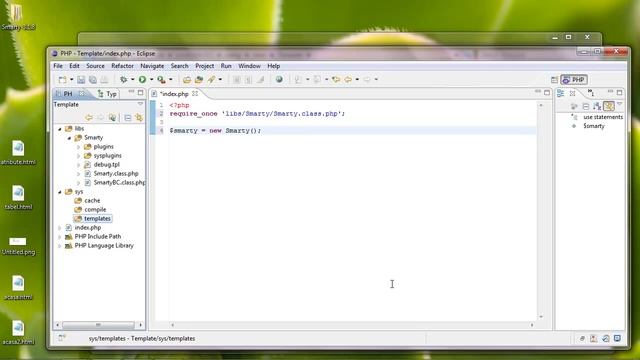Open the Project menu
Image resolution: width=640 pixels, height=360 pixels.
204,66
